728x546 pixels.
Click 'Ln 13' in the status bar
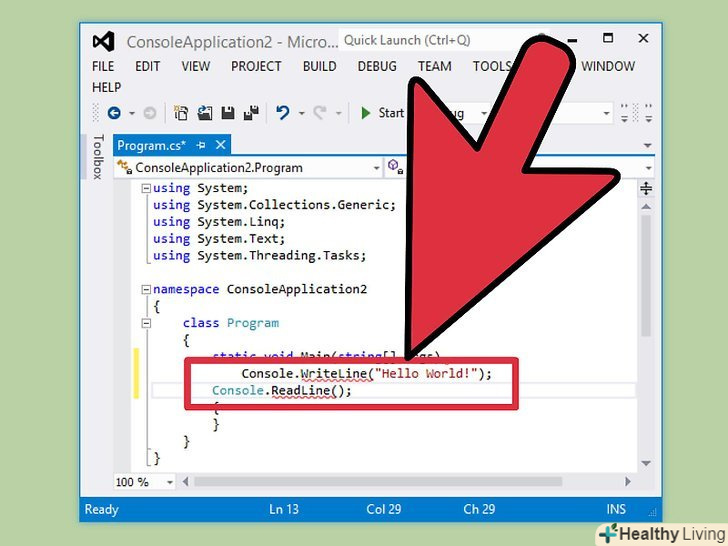(284, 509)
